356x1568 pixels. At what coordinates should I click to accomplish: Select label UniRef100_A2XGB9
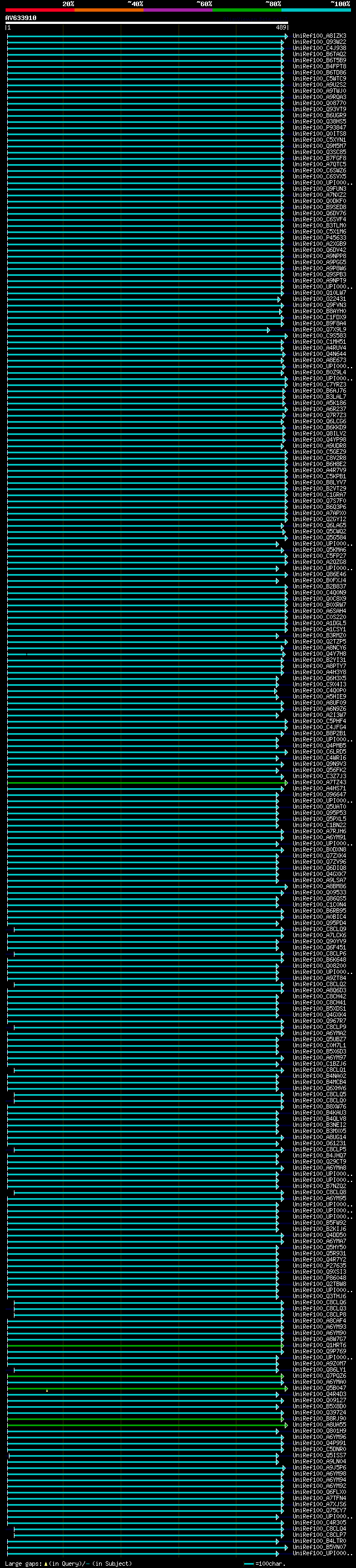(x=319, y=244)
